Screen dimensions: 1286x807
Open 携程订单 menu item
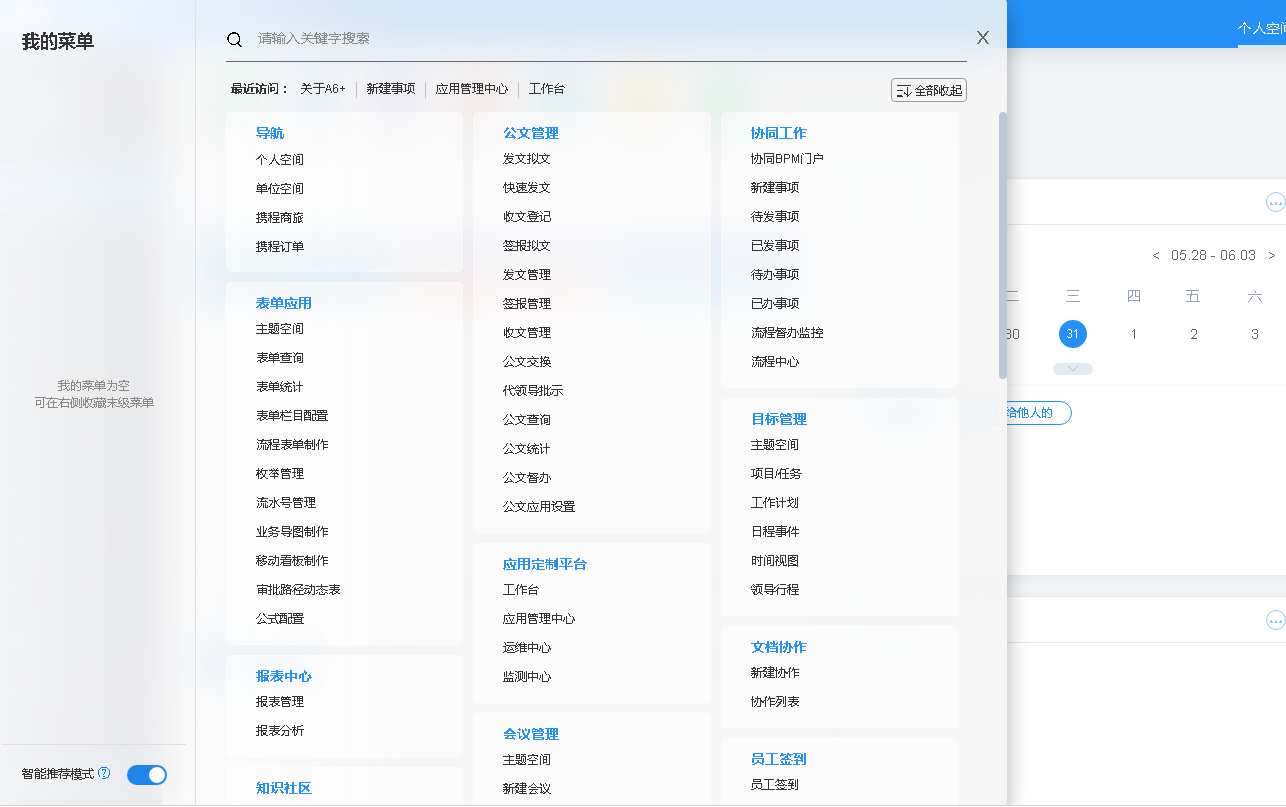click(280, 247)
